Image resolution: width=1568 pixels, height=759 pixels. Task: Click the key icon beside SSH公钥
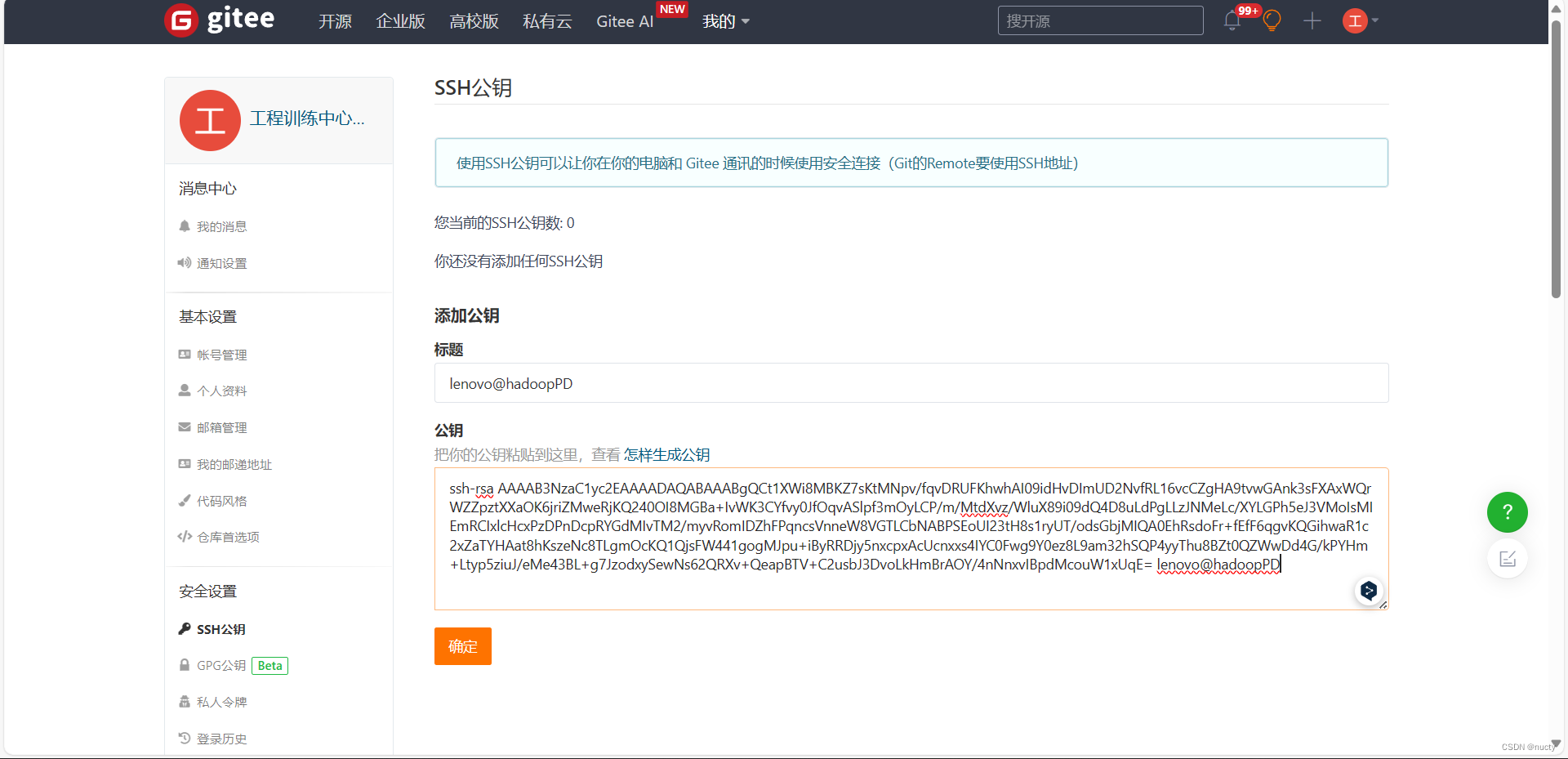tap(185, 628)
